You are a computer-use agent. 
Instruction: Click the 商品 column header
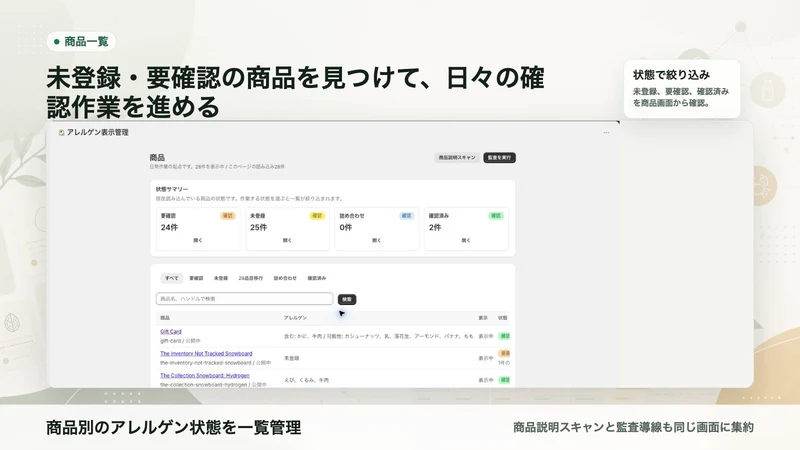coord(165,318)
